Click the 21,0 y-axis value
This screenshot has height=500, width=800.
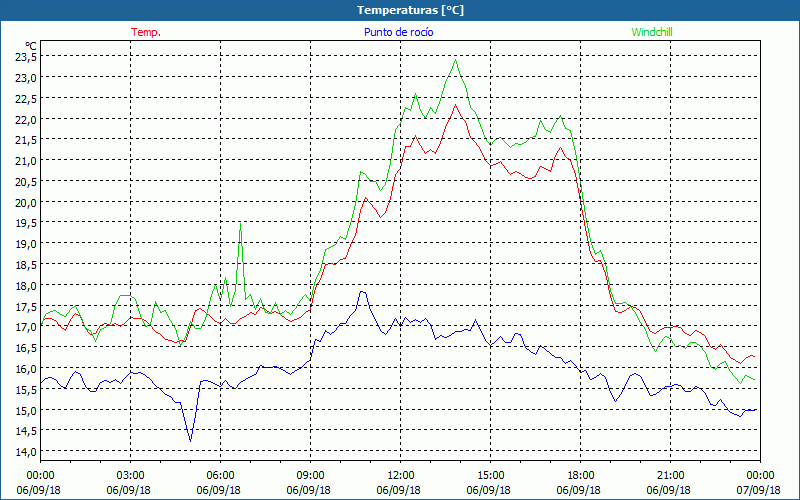tap(26, 161)
